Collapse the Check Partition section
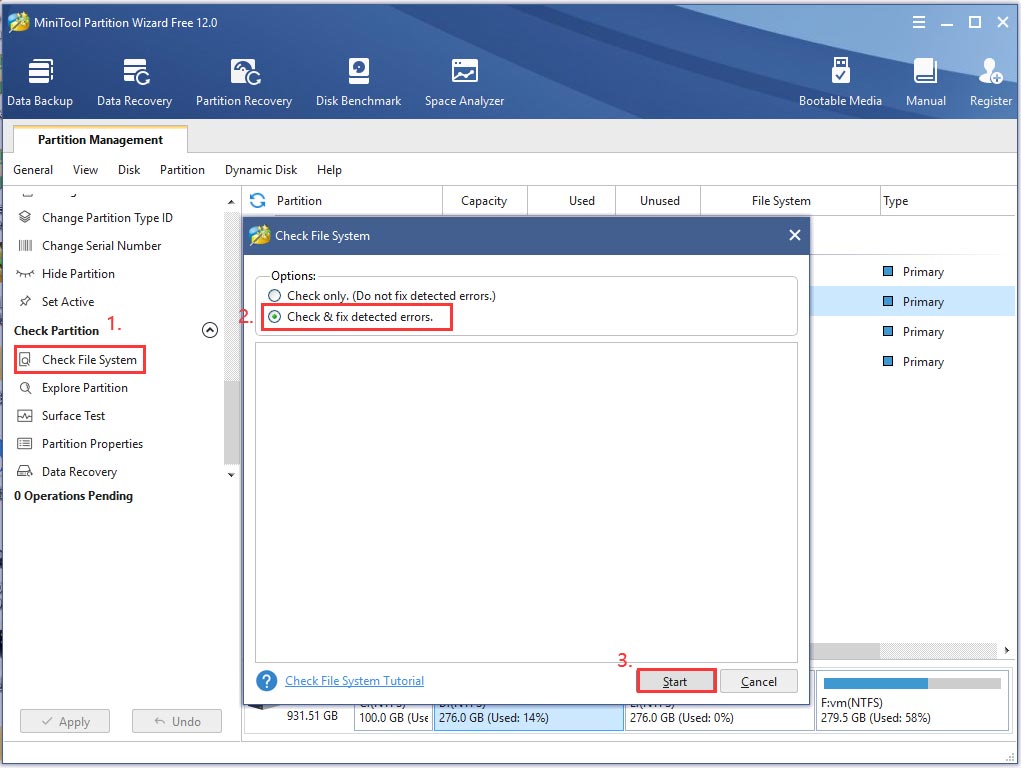The height and width of the screenshot is (769, 1021). 210,331
